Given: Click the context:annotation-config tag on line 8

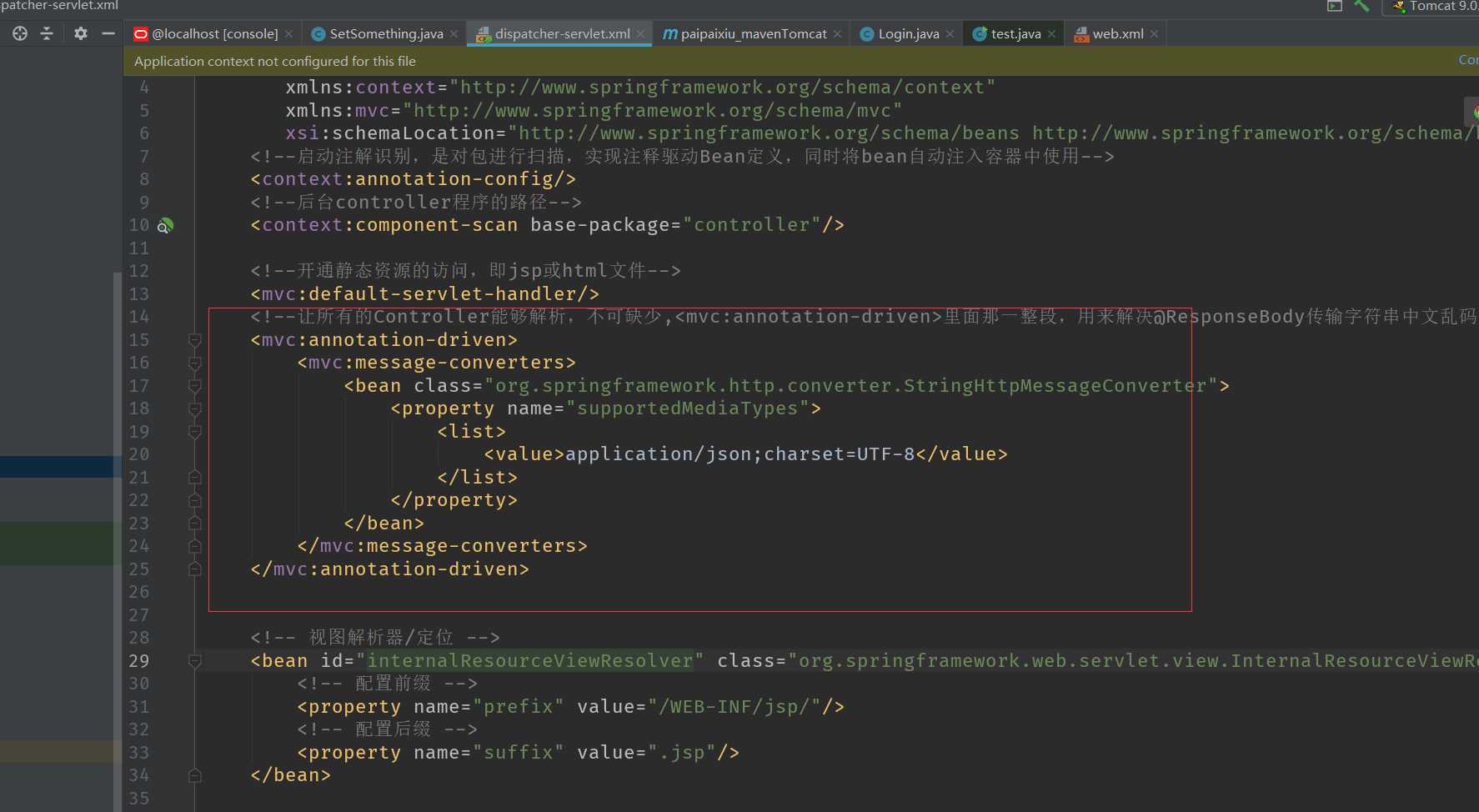Looking at the screenshot, I should [x=414, y=179].
